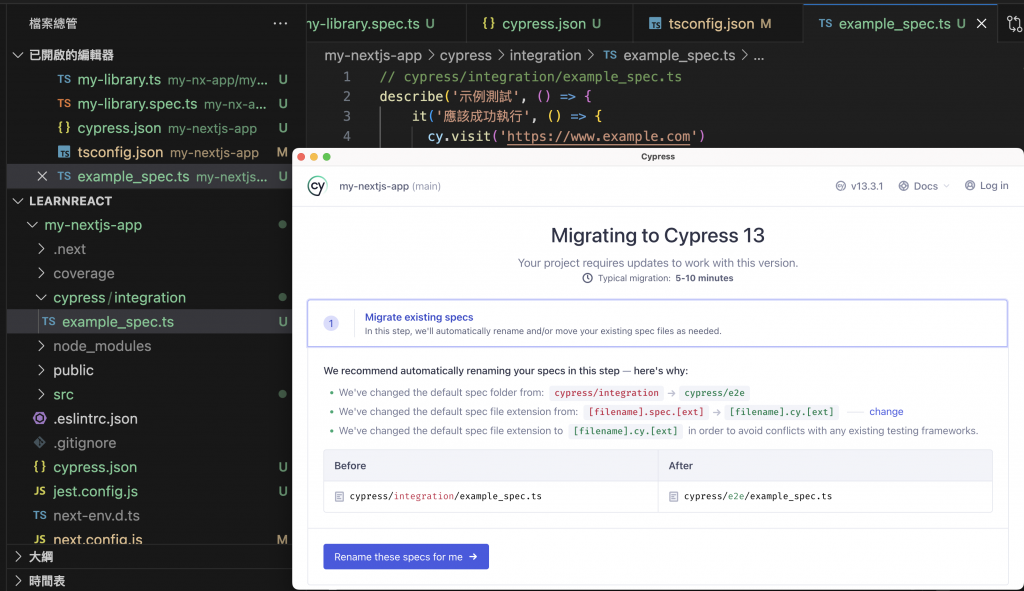The height and width of the screenshot is (591, 1024).
Task: Click my-nextjs-app in breadcrumb
Action: [374, 56]
